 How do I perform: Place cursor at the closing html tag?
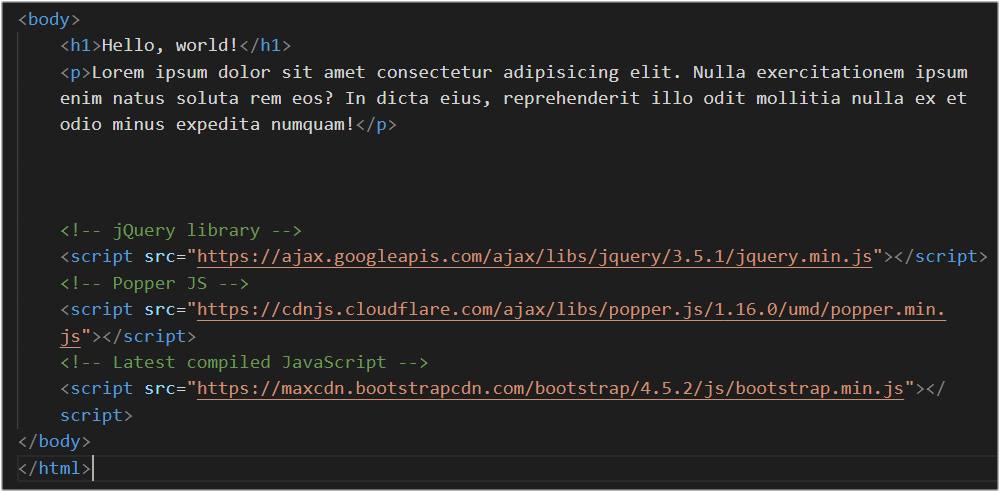55,468
